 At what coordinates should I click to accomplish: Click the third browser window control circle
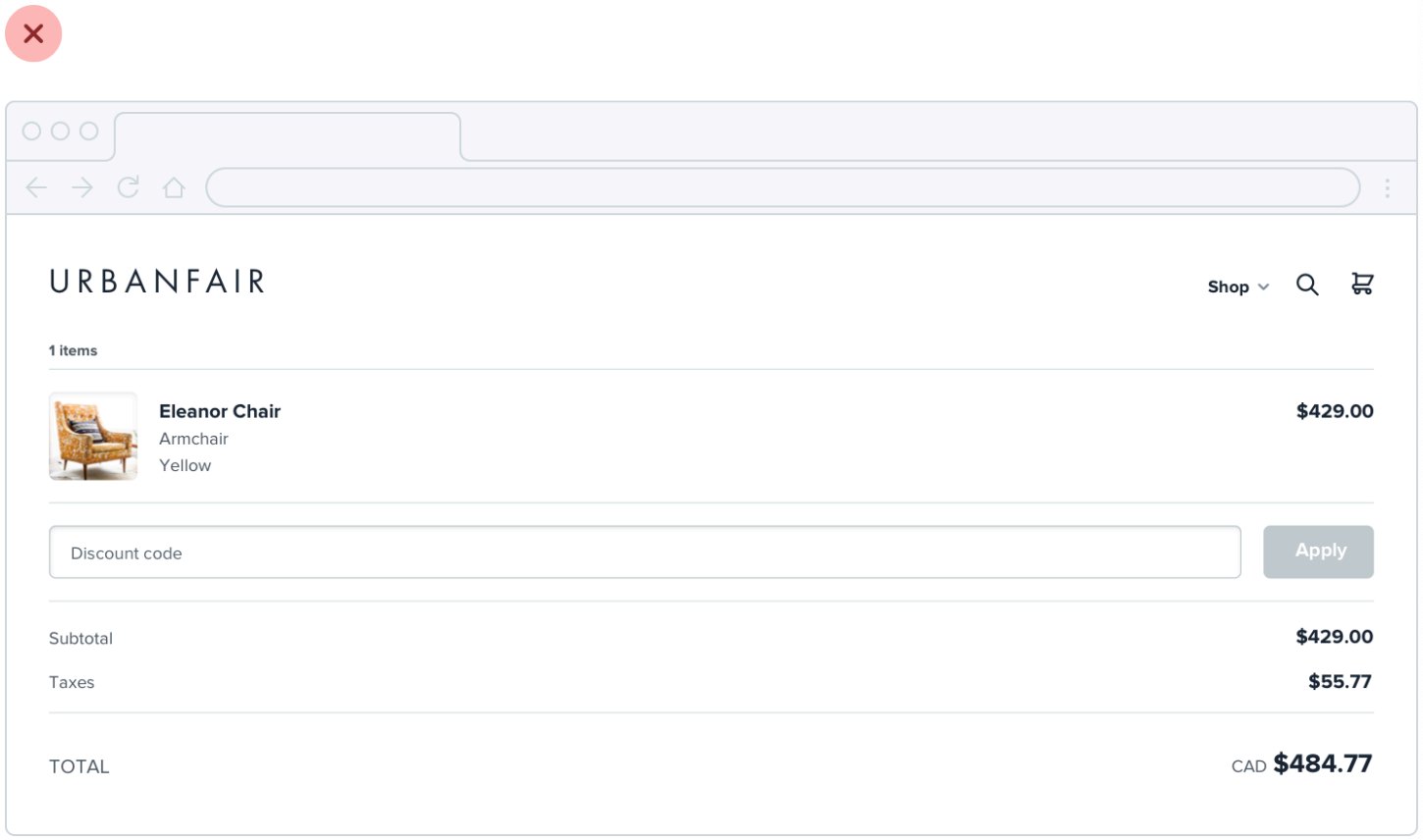[x=89, y=131]
